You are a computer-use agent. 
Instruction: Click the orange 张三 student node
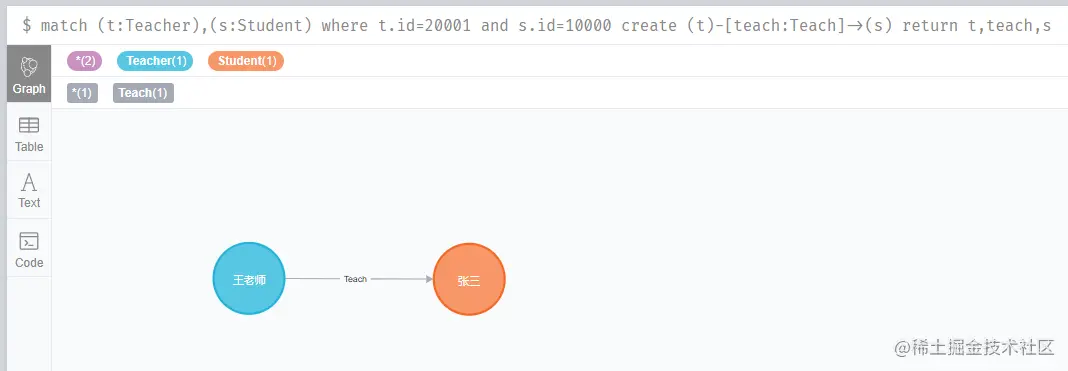click(469, 279)
